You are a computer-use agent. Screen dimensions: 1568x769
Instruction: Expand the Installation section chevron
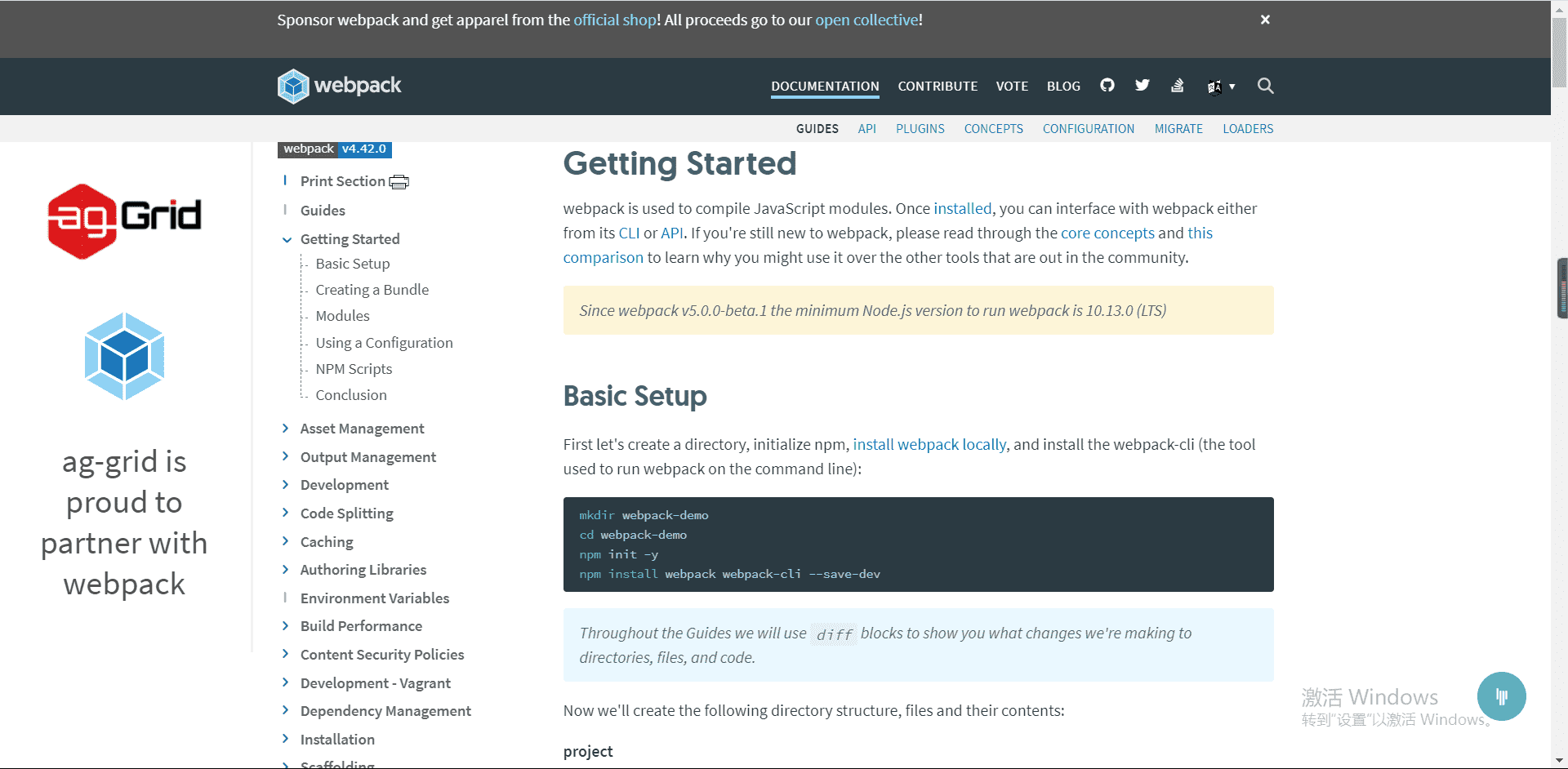tap(285, 739)
